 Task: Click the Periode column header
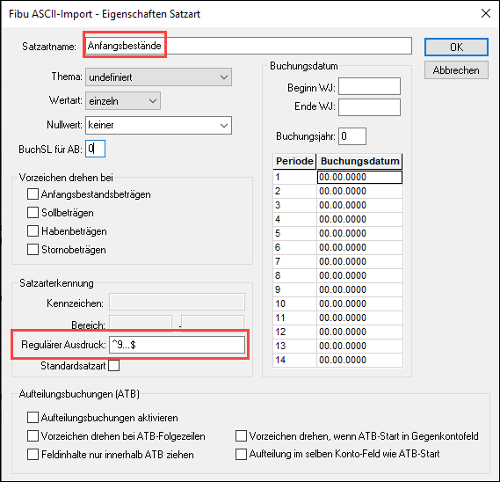pyautogui.click(x=294, y=161)
